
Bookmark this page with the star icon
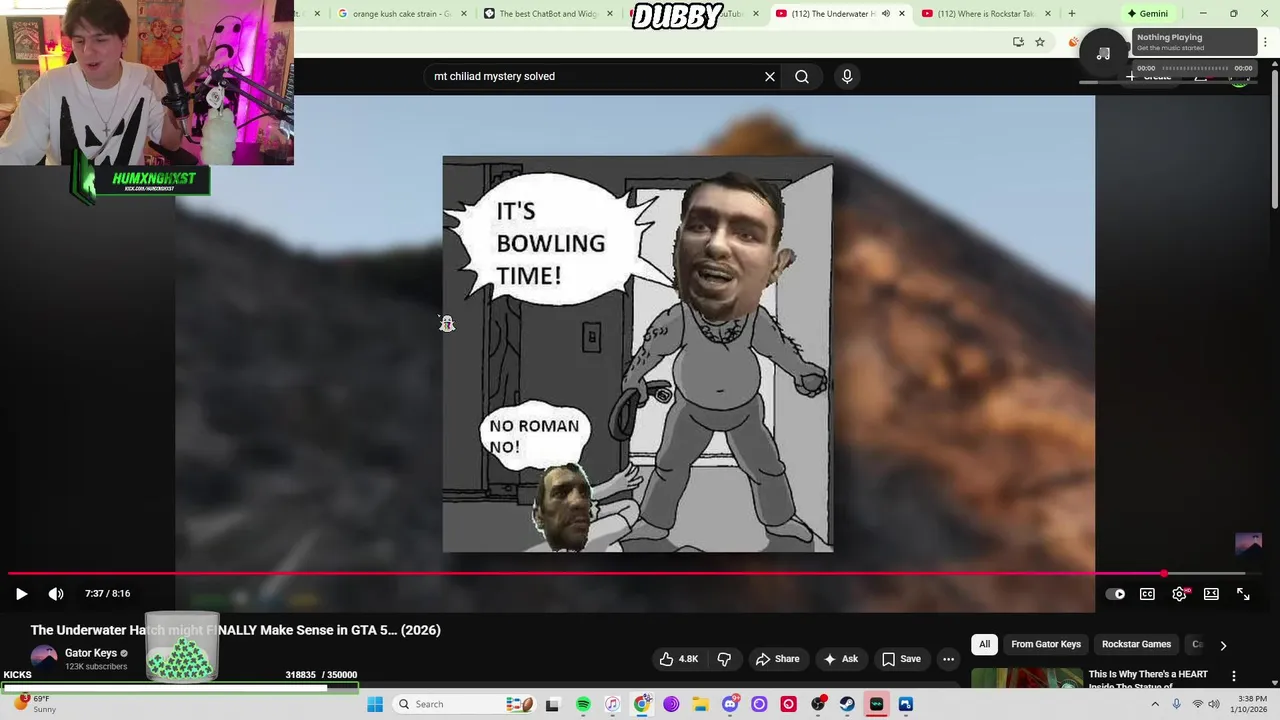1040,42
